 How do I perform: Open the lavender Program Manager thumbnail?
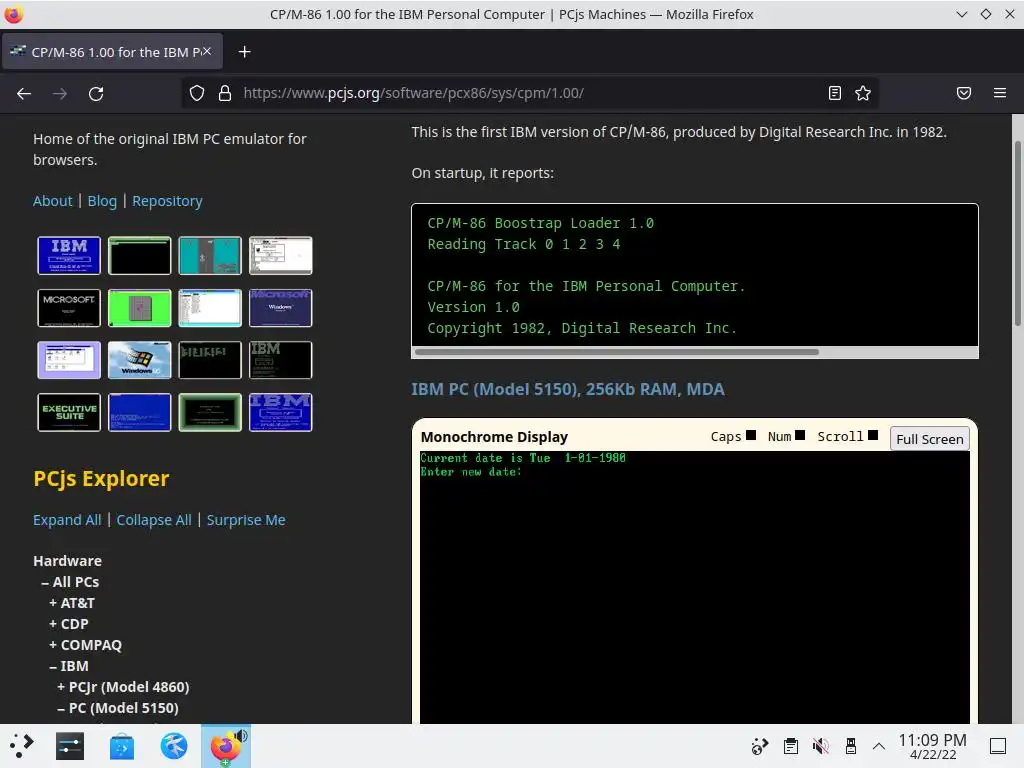point(69,360)
